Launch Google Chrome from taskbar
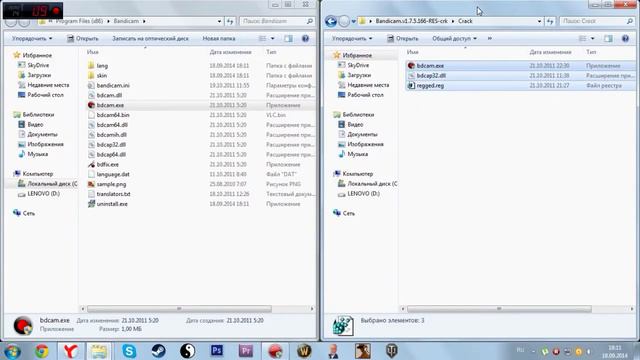This screenshot has height=360, width=640. click(x=42, y=351)
